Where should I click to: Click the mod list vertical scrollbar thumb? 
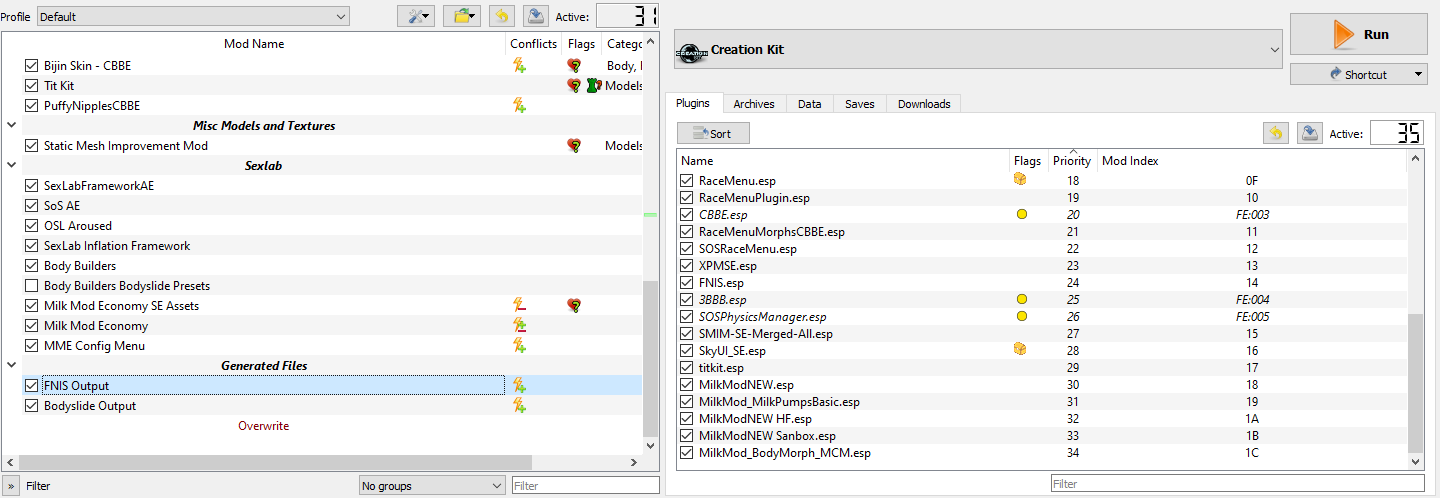point(650,360)
